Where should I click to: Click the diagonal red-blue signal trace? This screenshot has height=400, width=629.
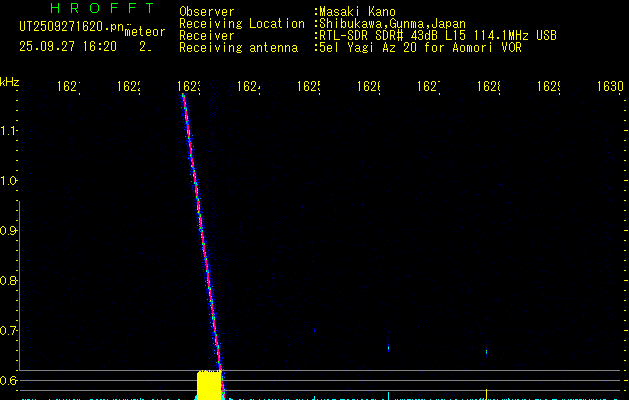tap(200, 230)
